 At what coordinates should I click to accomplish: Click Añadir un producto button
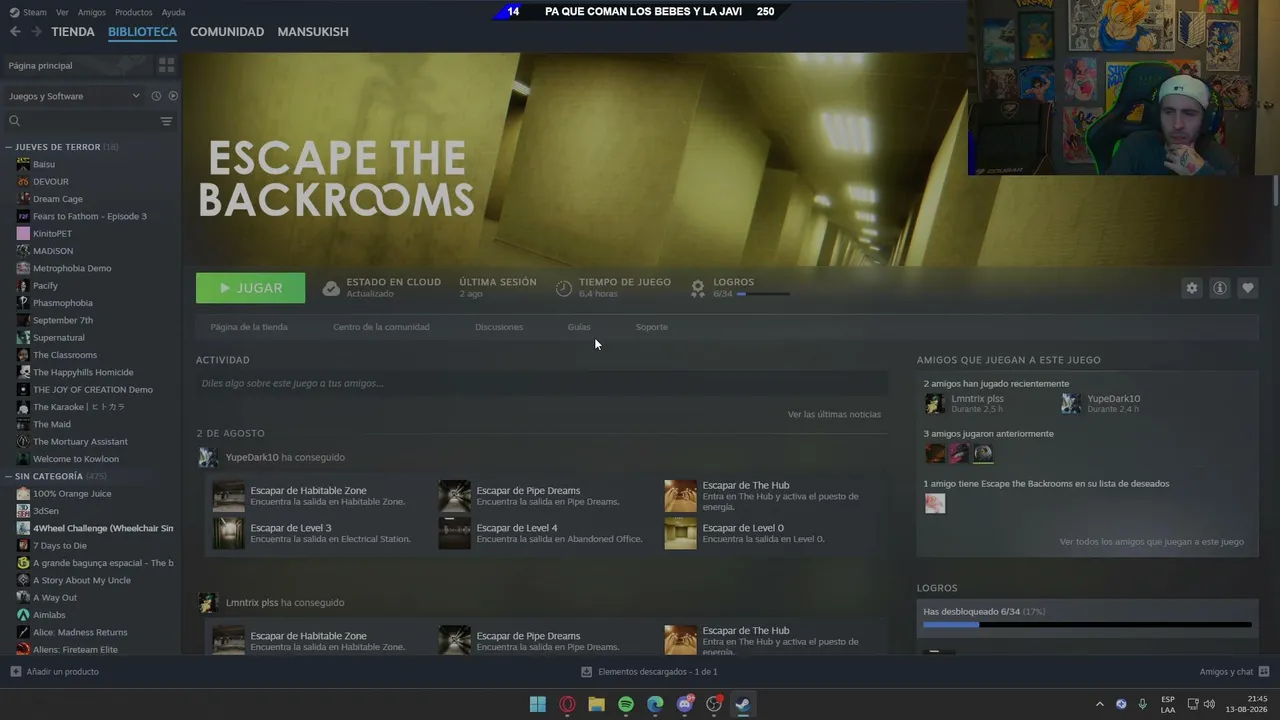(x=55, y=672)
